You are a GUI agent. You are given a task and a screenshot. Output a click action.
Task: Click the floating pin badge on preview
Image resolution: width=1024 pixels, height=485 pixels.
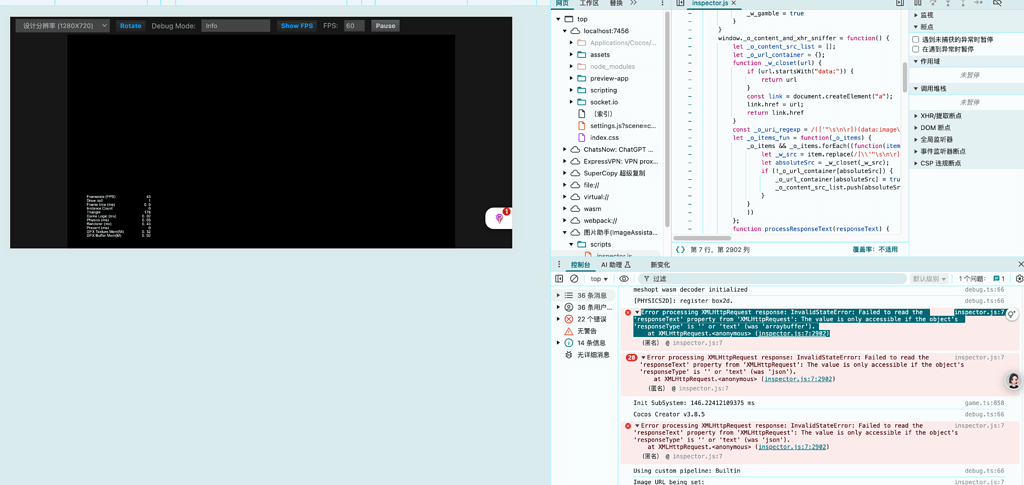coord(500,218)
